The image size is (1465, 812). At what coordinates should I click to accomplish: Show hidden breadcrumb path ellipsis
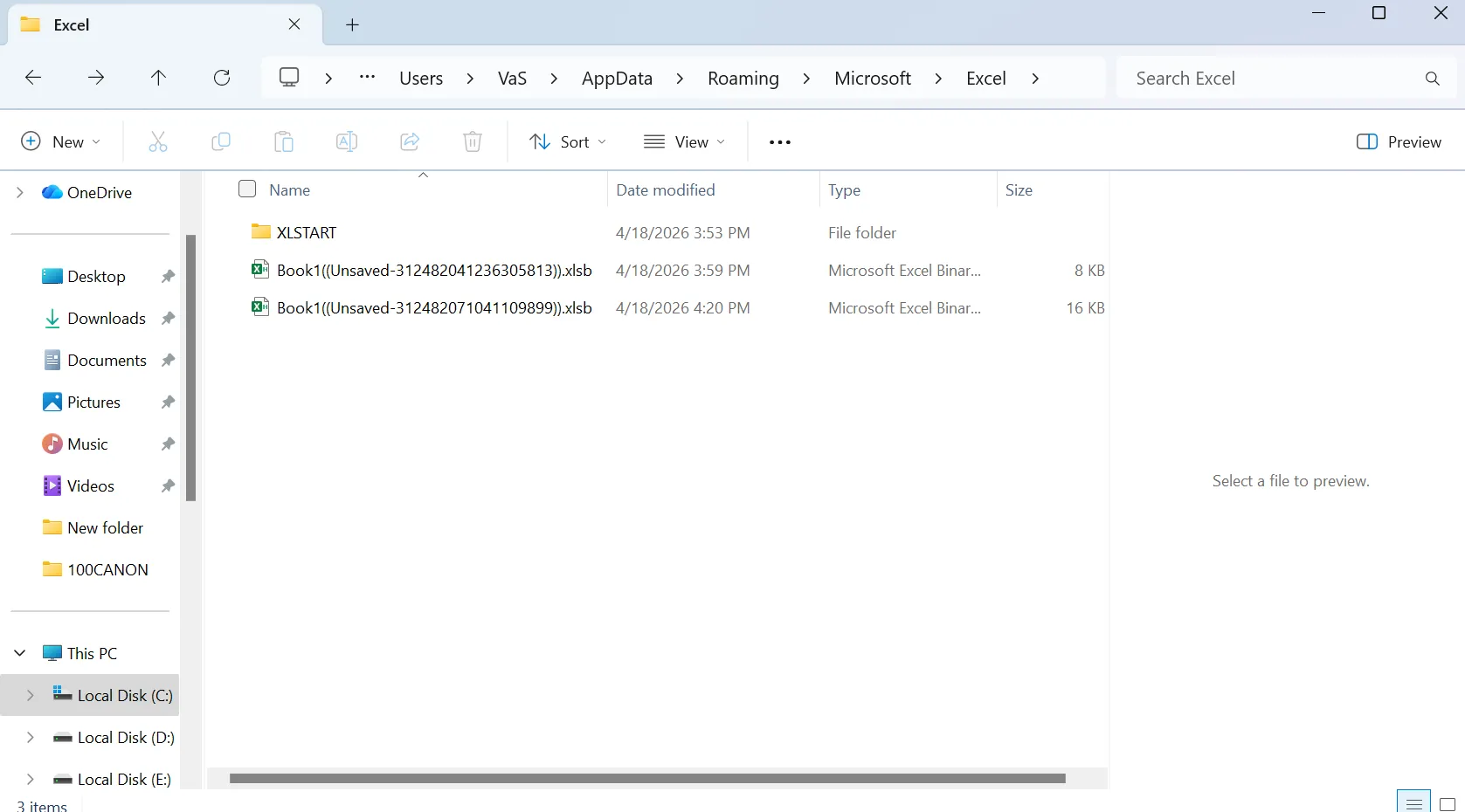click(368, 77)
